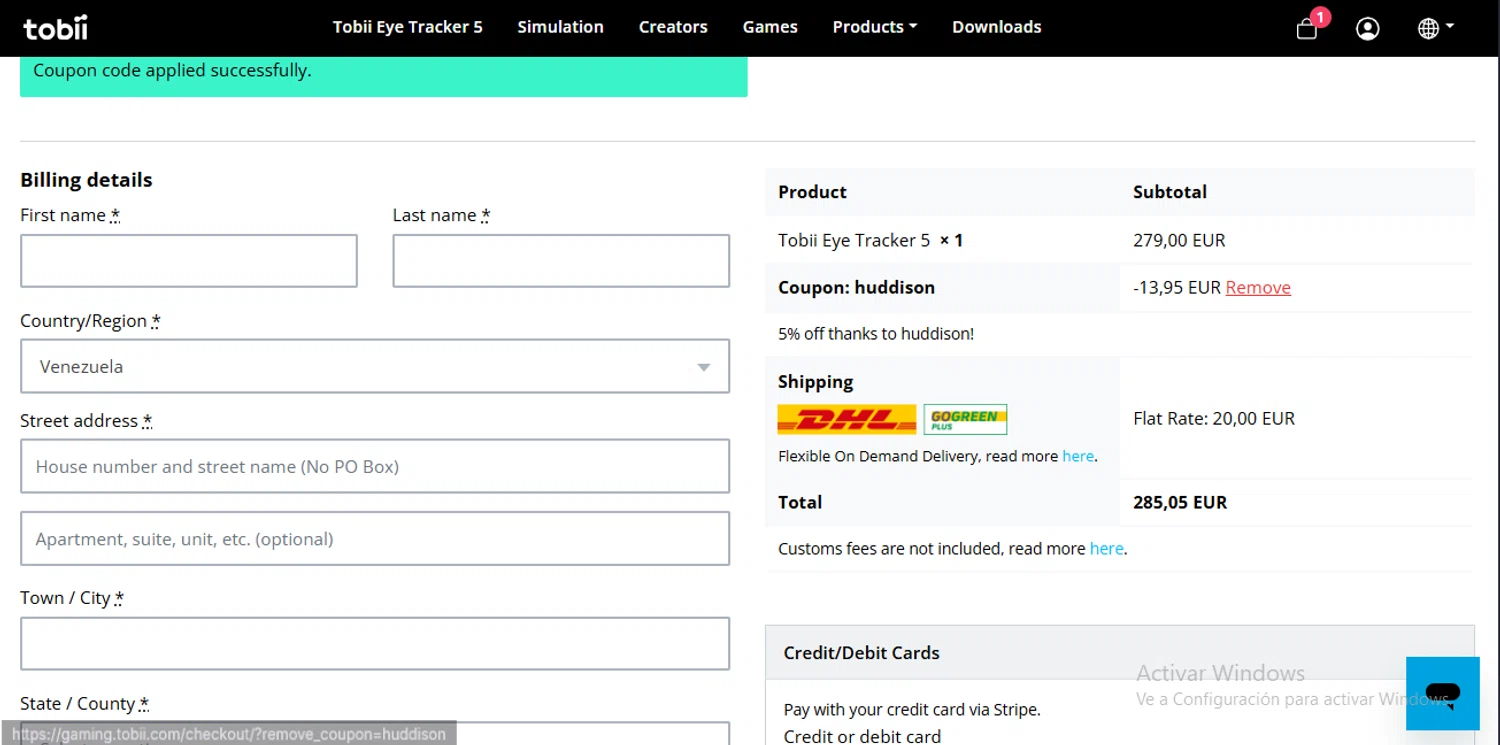This screenshot has height=745, width=1500.
Task: Go to Tobii Eye Tracker 5 page
Action: [x=407, y=27]
